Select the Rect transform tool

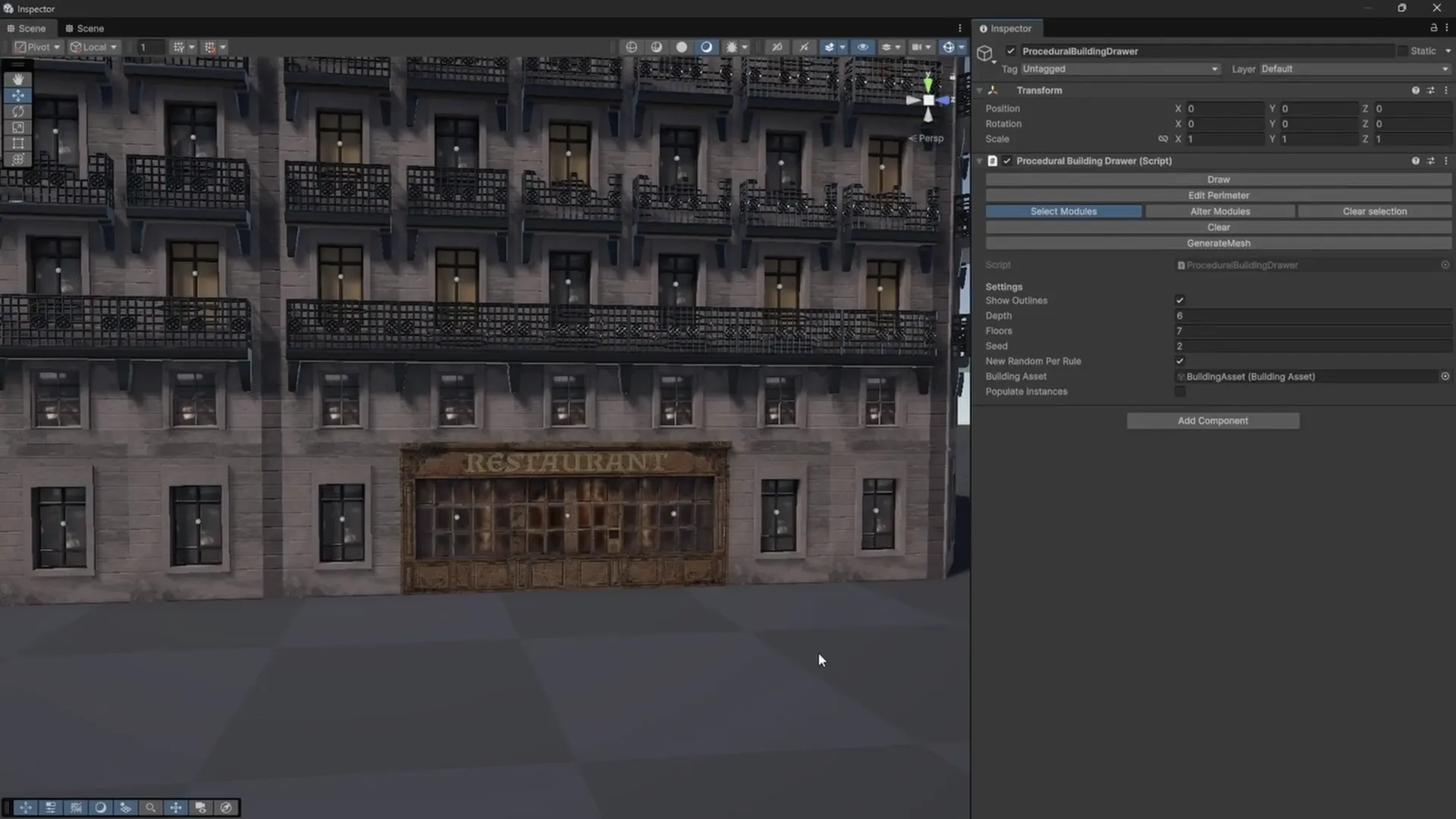[18, 143]
